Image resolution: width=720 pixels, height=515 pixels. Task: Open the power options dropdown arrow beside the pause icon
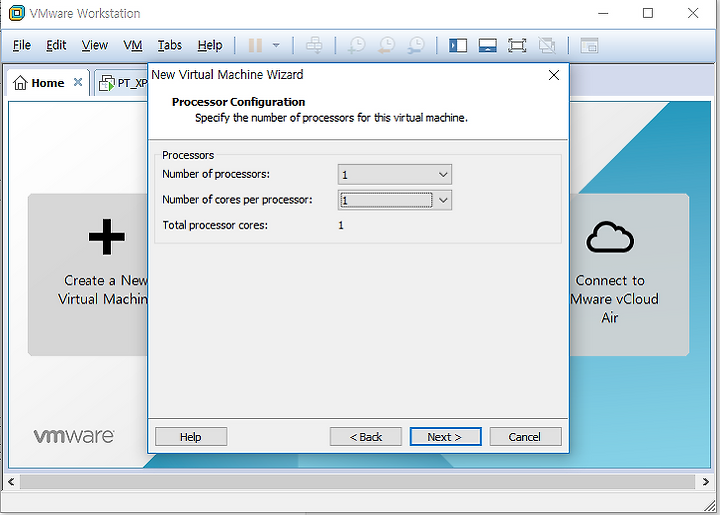pos(276,45)
